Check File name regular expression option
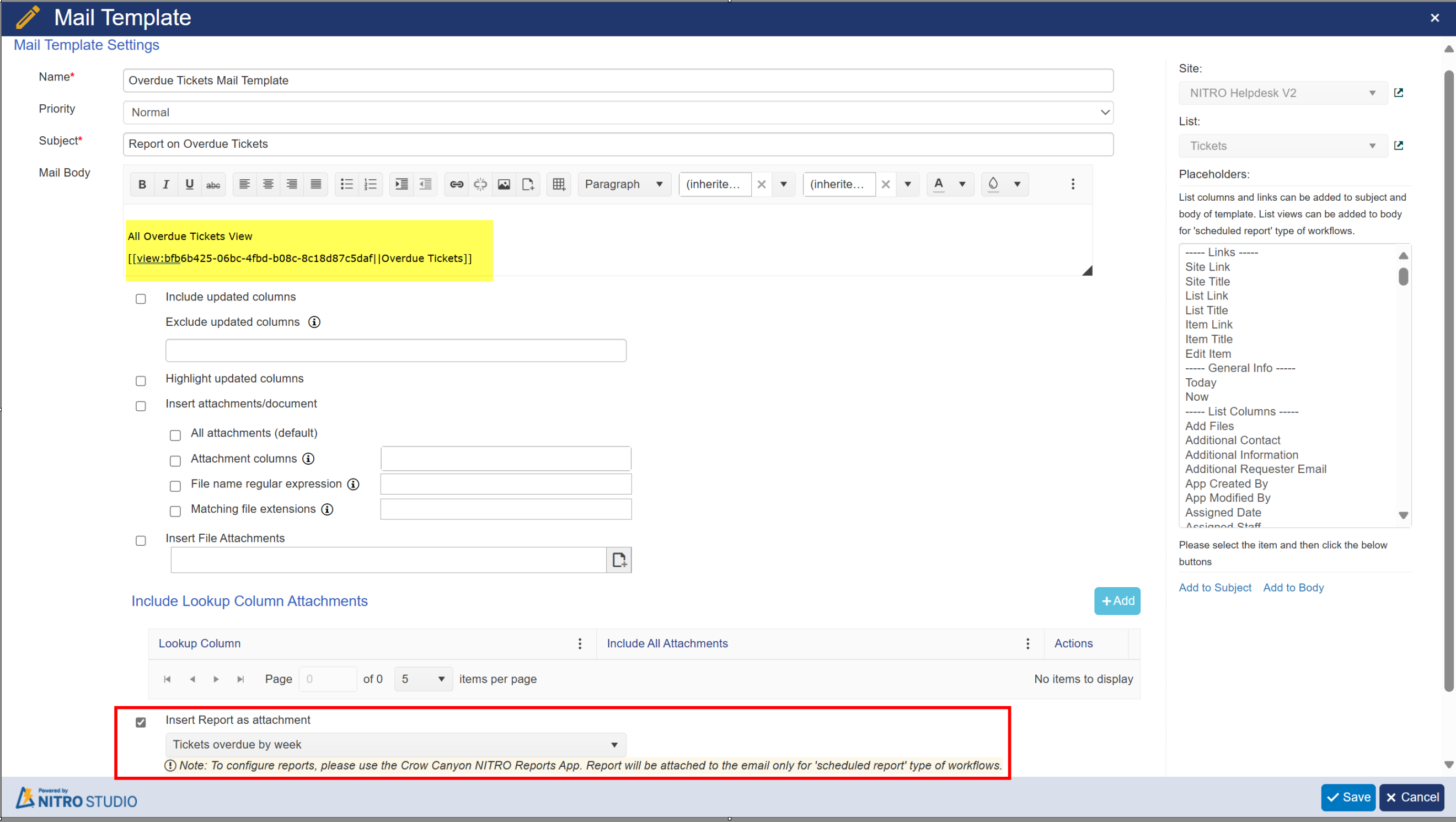The width and height of the screenshot is (1456, 822). pos(175,486)
